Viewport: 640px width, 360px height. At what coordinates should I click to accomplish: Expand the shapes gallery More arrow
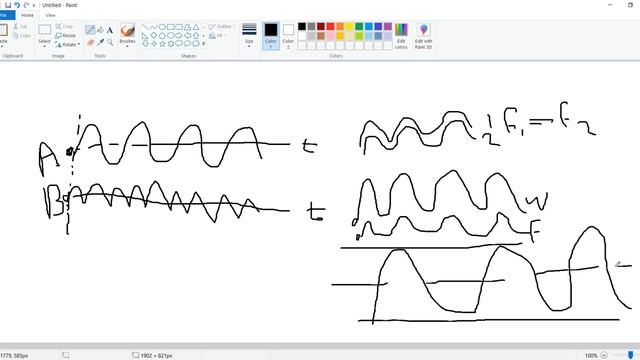coord(204,44)
